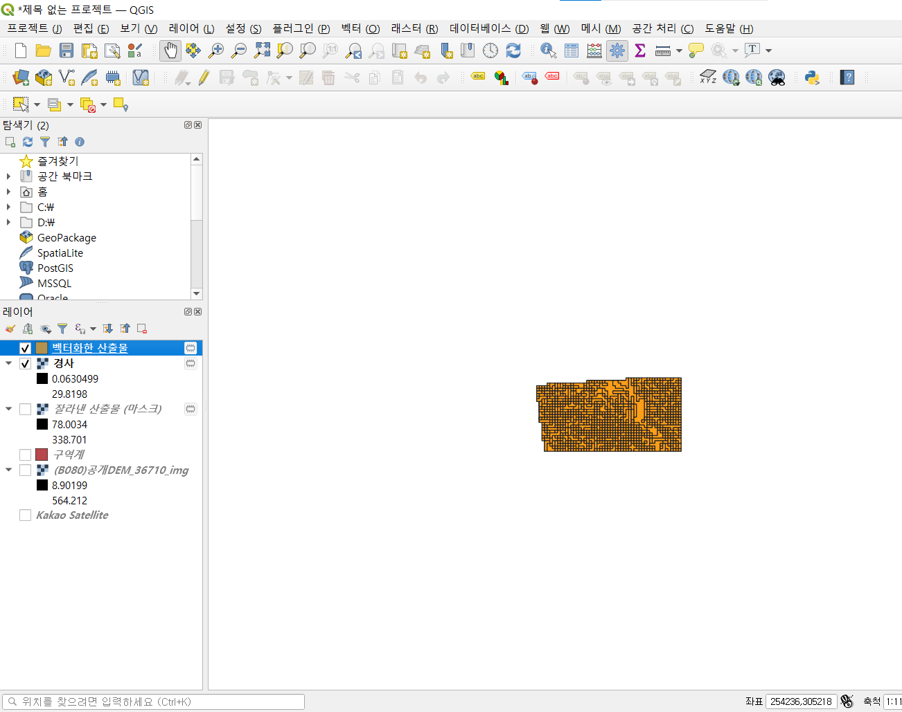
Task: Check the 잘라낸 산출물 (마스크) layer checkbox
Action: (x=25, y=409)
